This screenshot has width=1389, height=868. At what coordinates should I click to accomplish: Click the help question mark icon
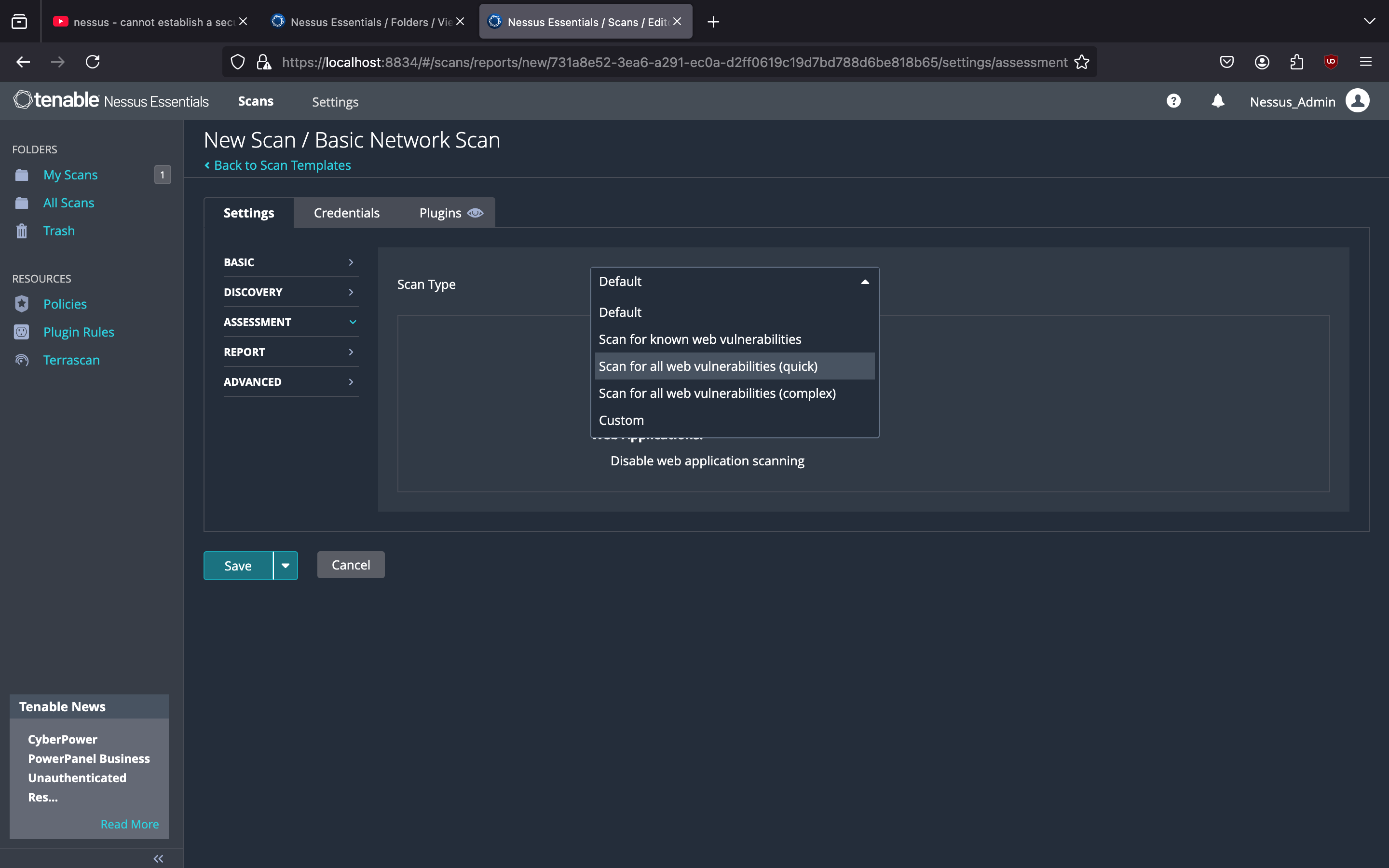[1173, 101]
